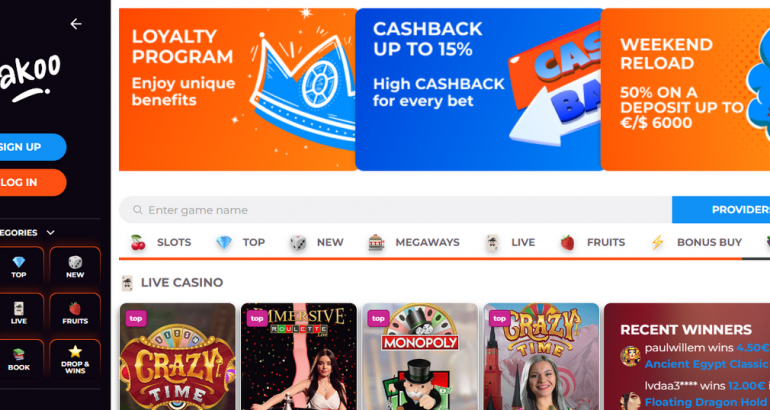This screenshot has width=770, height=410.
Task: Select LIVE card tile in the sidebar
Action: 19,313
